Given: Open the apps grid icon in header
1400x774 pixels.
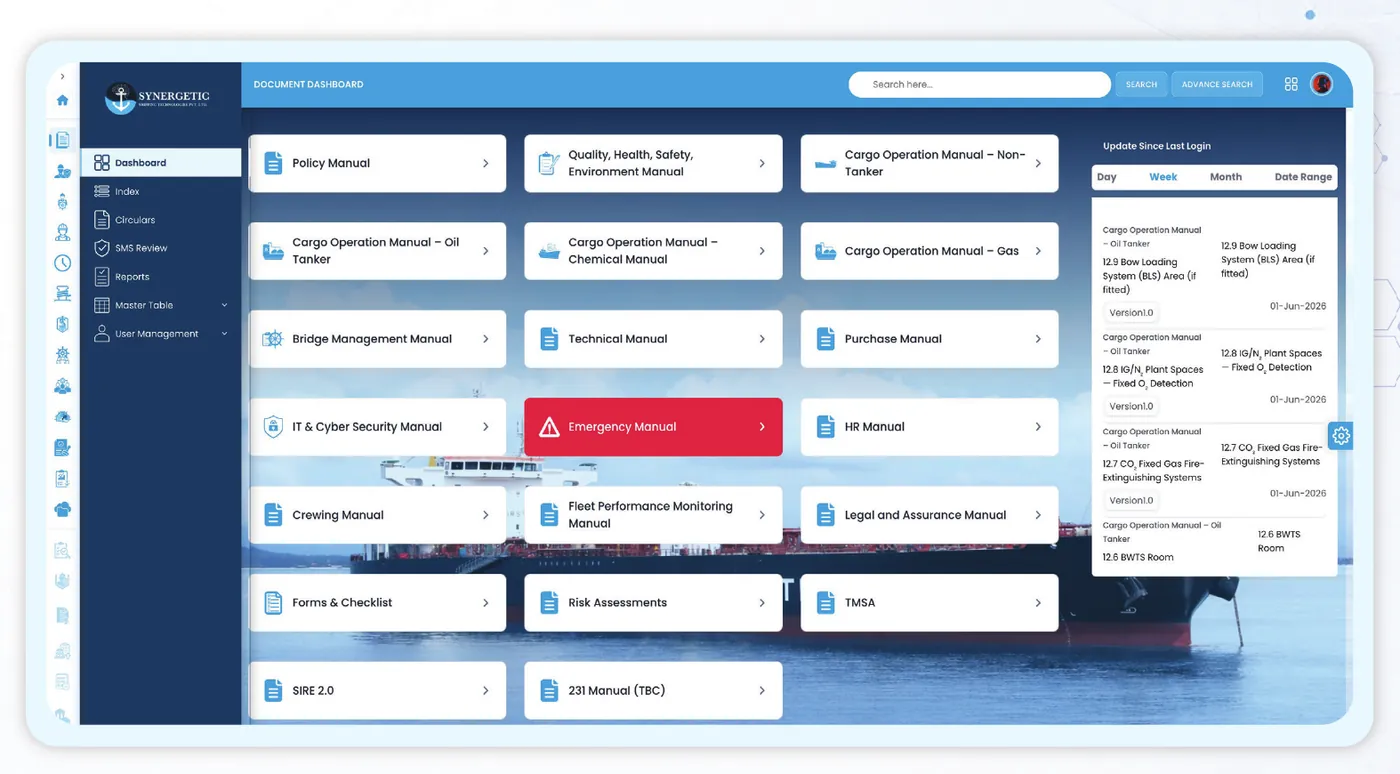Looking at the screenshot, I should 1291,84.
